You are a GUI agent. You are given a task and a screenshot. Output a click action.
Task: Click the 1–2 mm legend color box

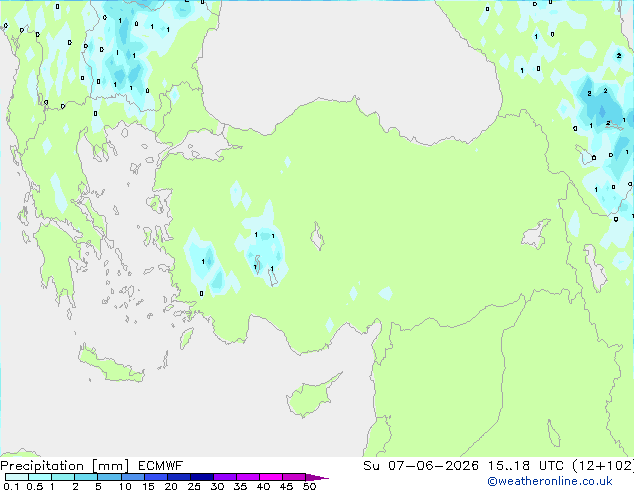[63, 477]
